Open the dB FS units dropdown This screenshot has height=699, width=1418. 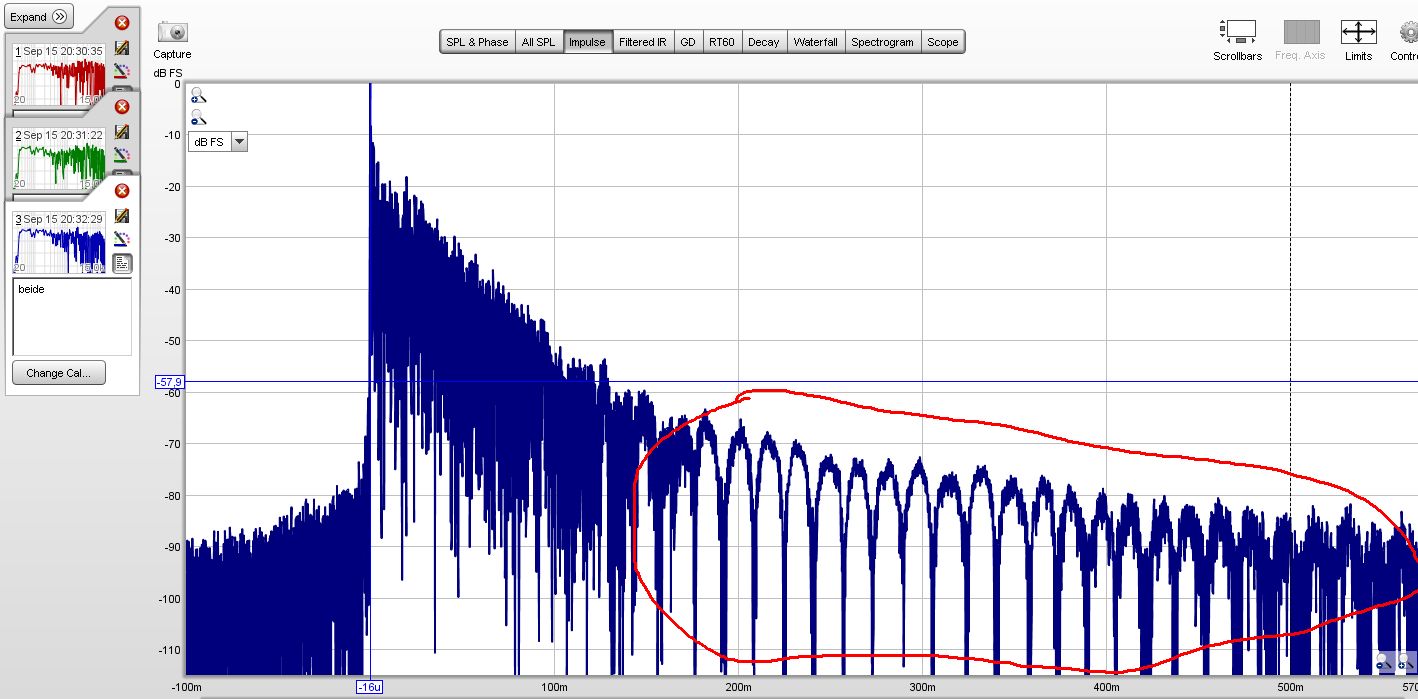coord(218,141)
